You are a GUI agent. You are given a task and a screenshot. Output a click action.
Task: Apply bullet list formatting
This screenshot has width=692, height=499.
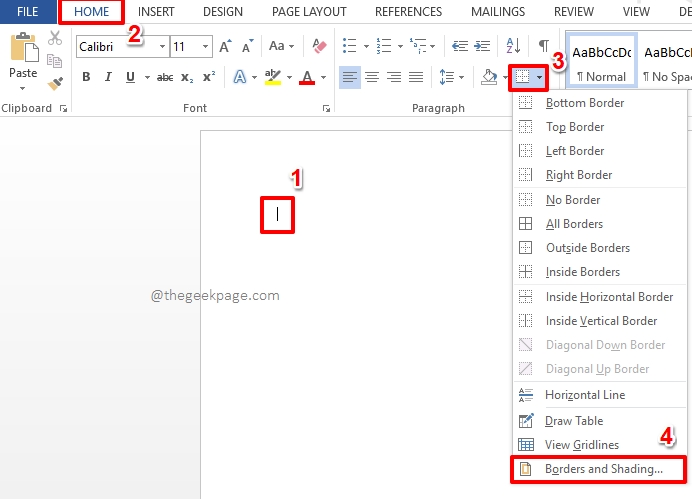pyautogui.click(x=350, y=45)
